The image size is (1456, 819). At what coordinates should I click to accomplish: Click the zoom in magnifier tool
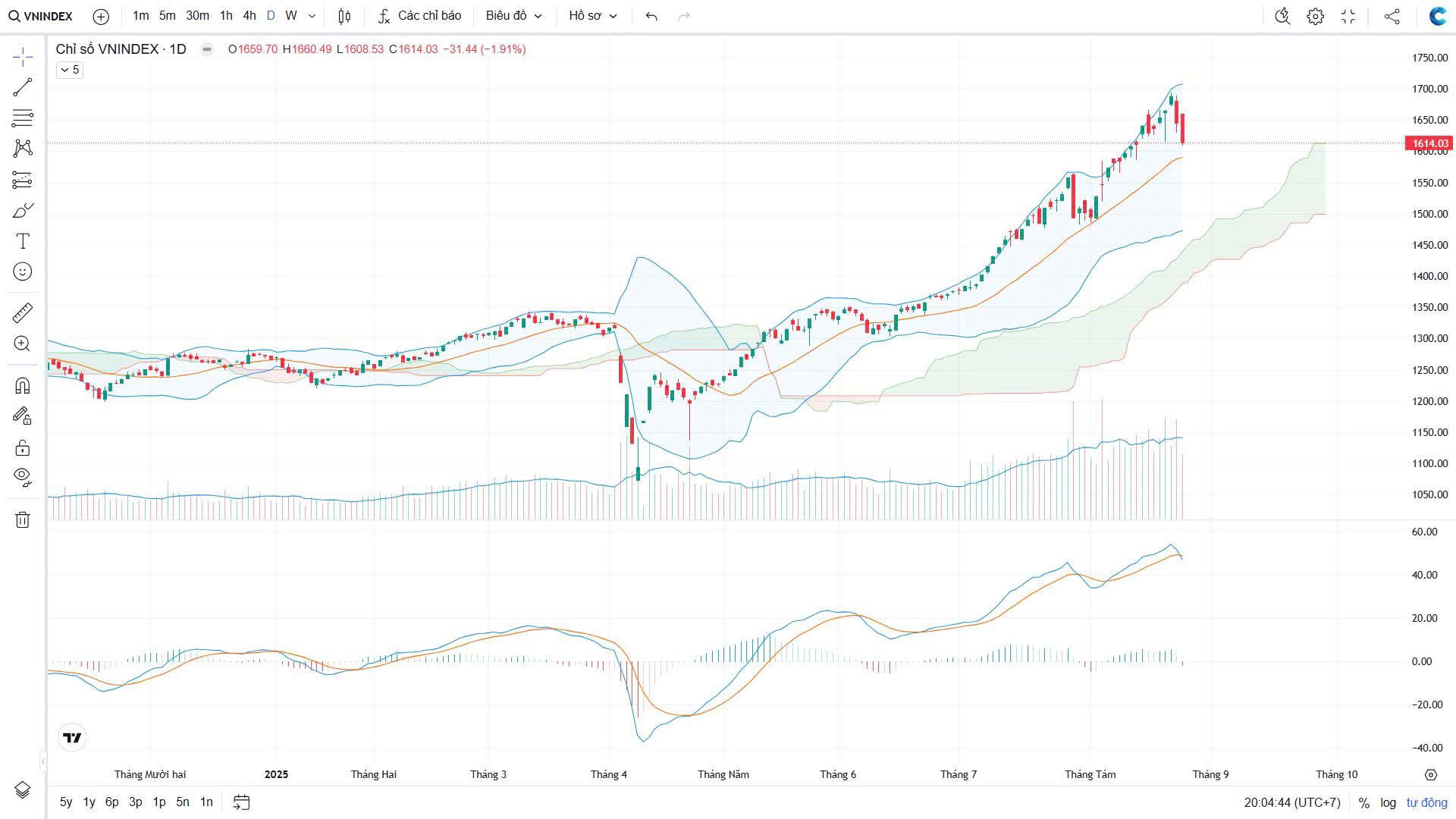23,344
